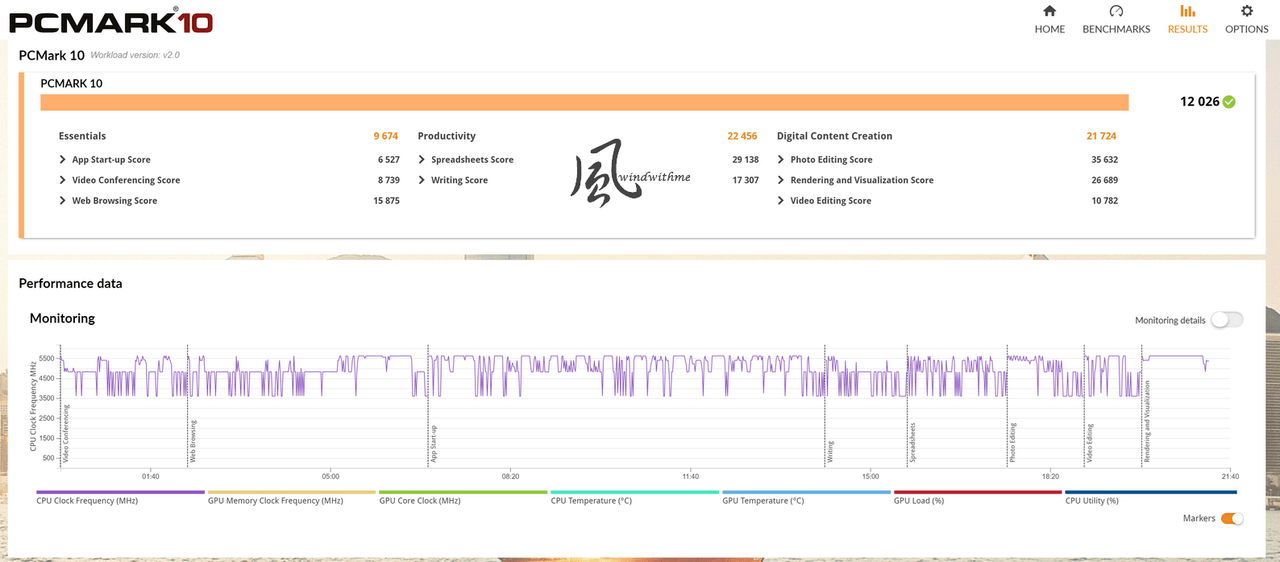Screen dimensions: 1280x562
Task: Click the Monitoring section title
Action: point(62,318)
